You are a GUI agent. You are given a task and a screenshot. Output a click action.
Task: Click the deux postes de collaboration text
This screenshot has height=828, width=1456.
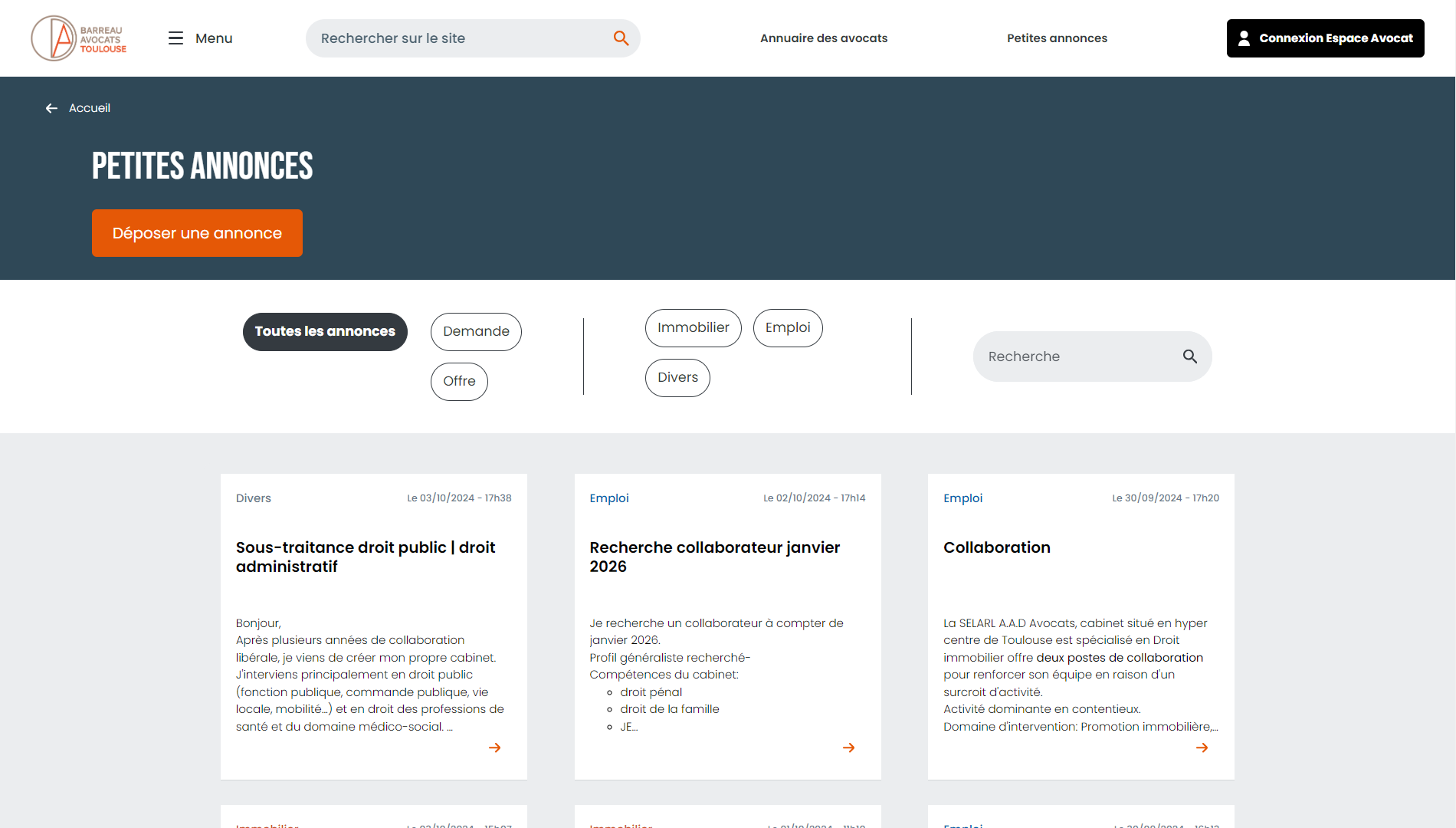click(1120, 658)
